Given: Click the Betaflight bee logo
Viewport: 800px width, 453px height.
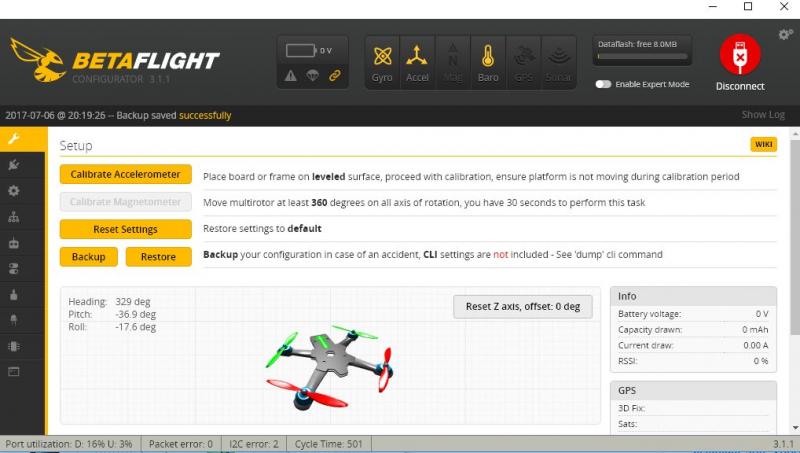Looking at the screenshot, I should point(38,60).
